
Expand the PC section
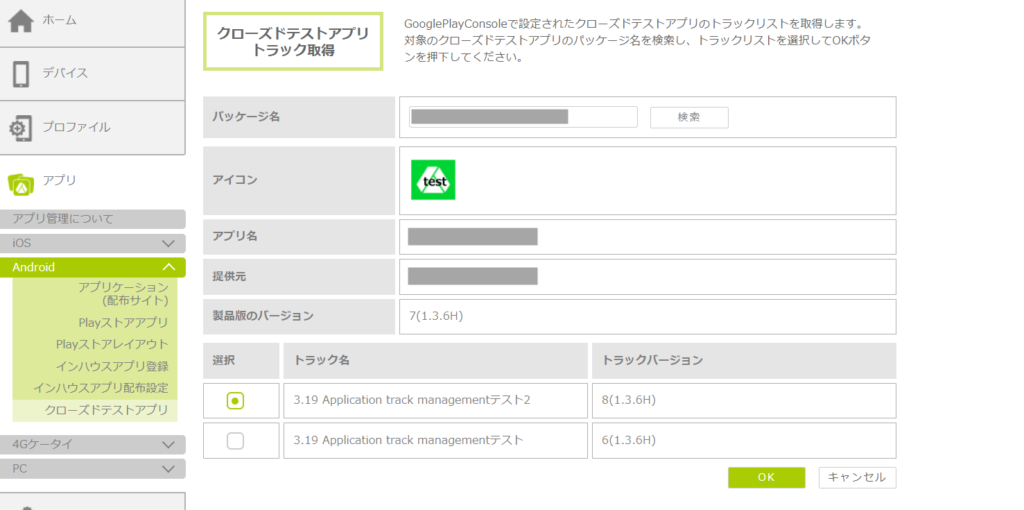pos(168,468)
